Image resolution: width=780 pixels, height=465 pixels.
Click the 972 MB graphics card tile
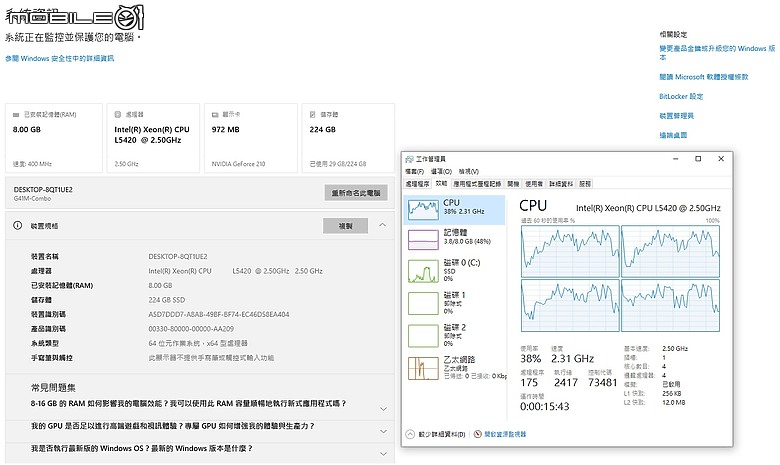[251, 138]
